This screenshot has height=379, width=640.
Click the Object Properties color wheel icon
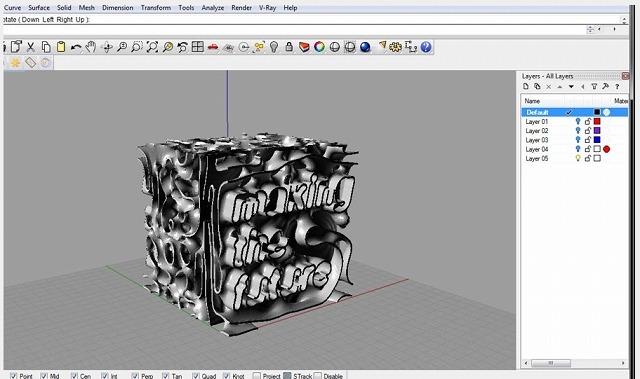[319, 47]
